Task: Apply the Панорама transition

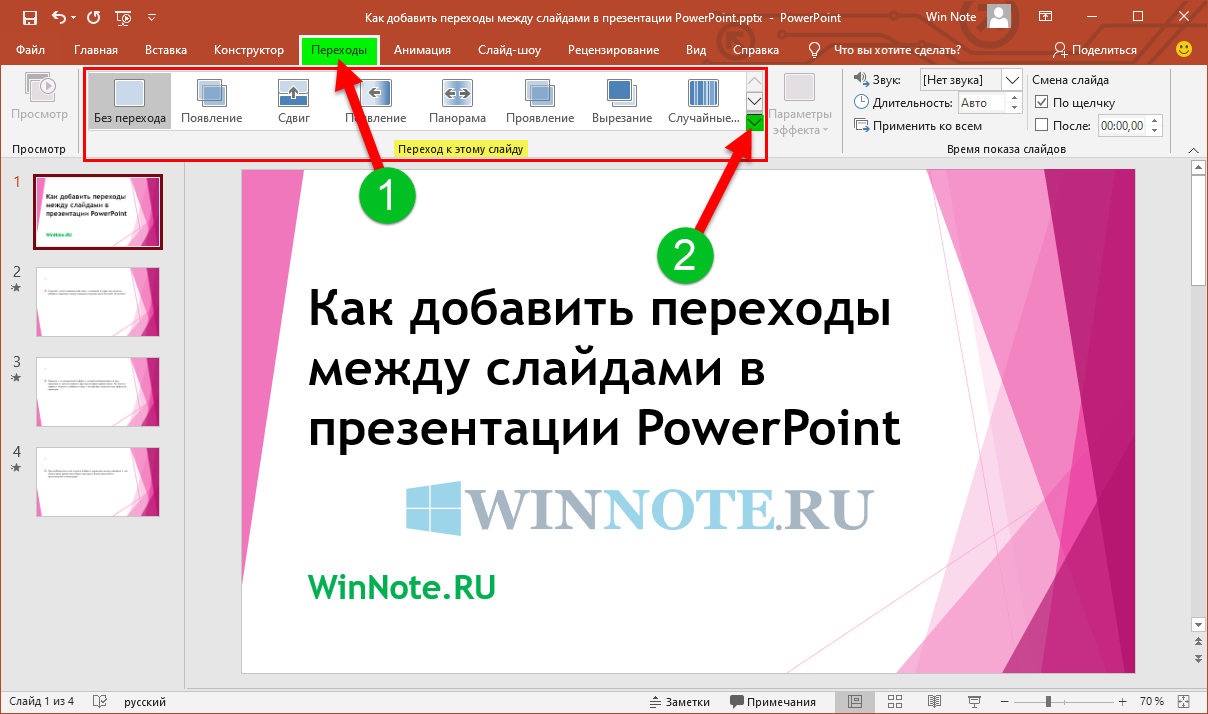Action: tap(458, 100)
